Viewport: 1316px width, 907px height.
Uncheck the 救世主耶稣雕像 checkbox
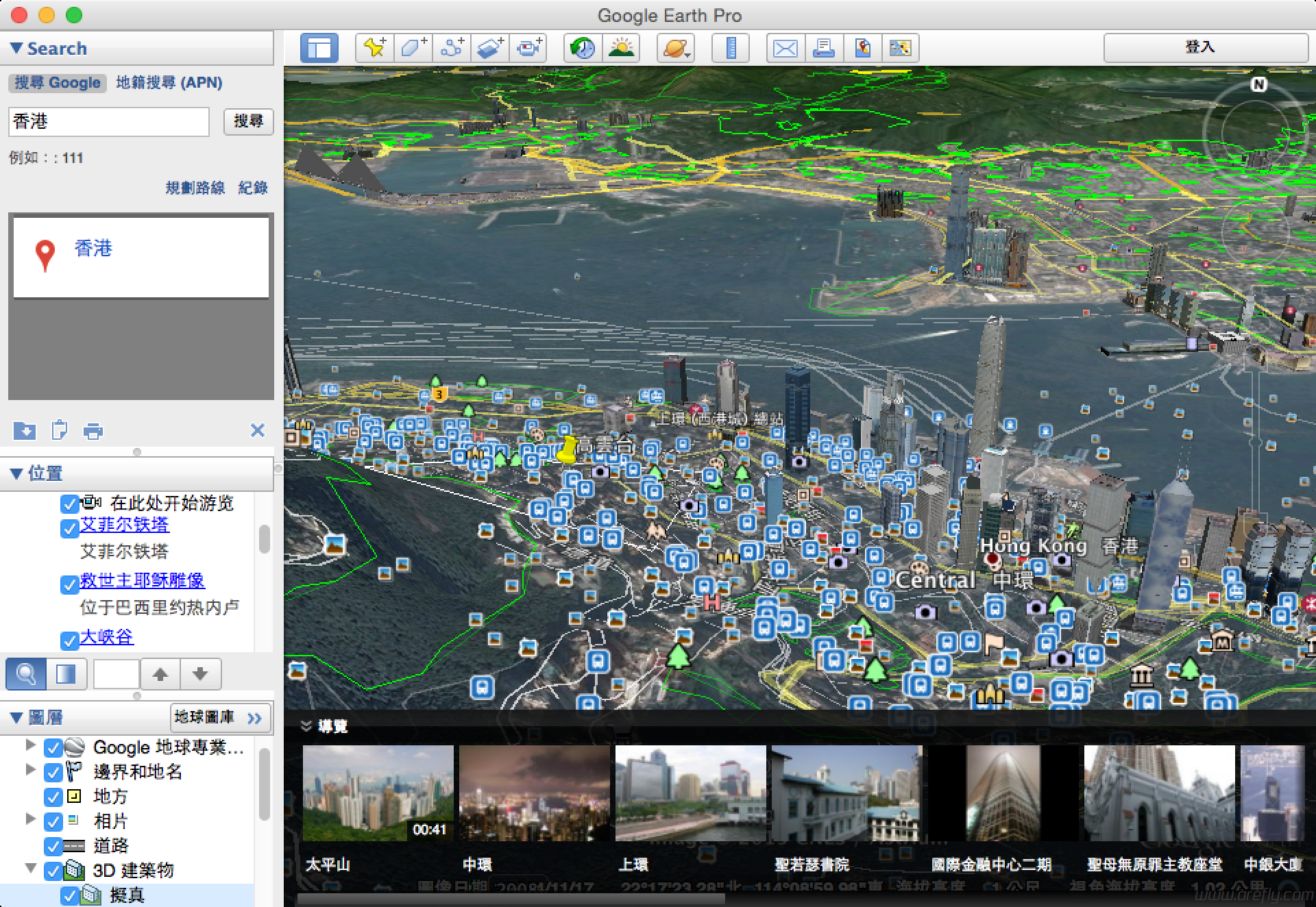69,584
